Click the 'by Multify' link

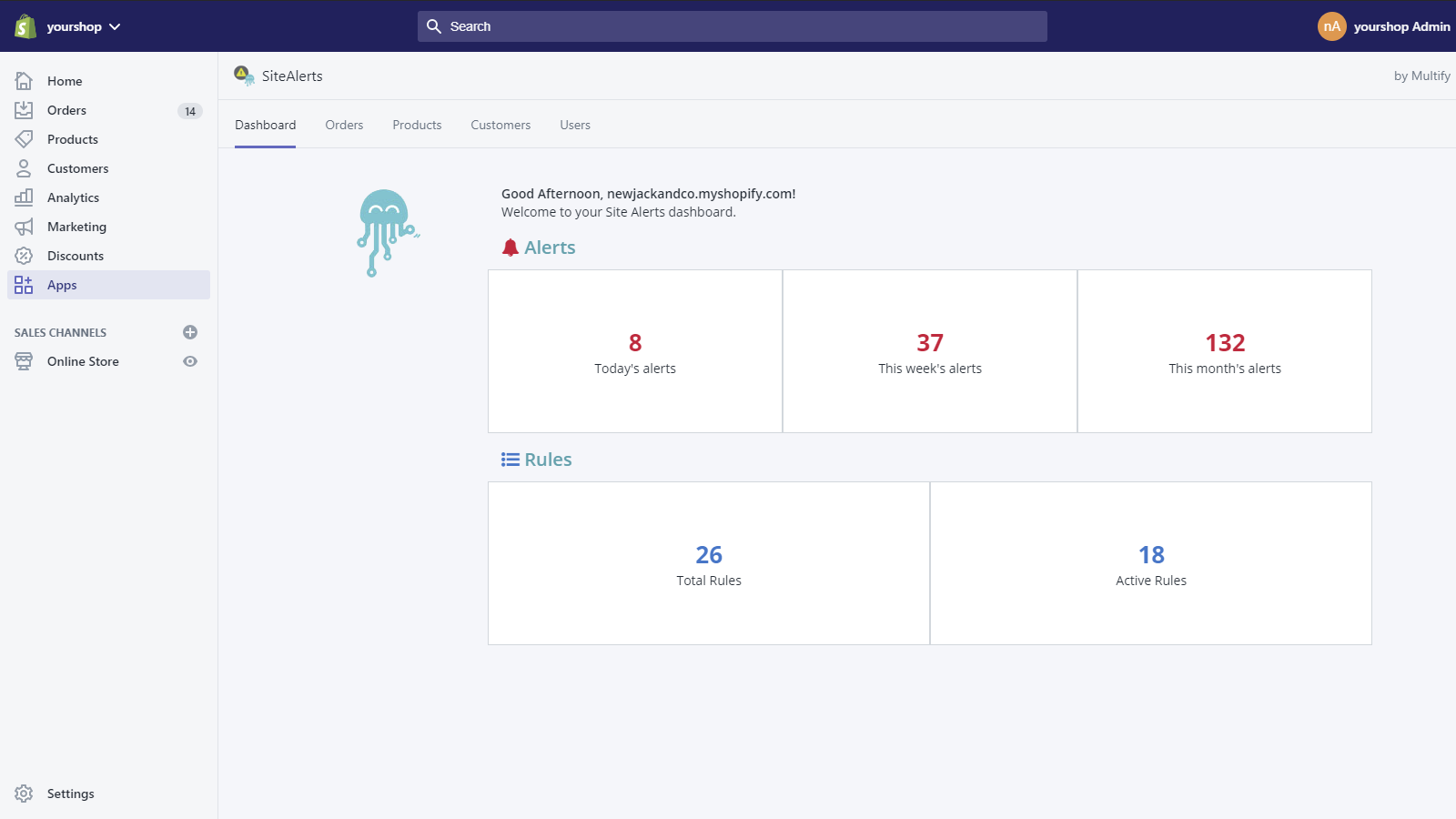click(1421, 76)
